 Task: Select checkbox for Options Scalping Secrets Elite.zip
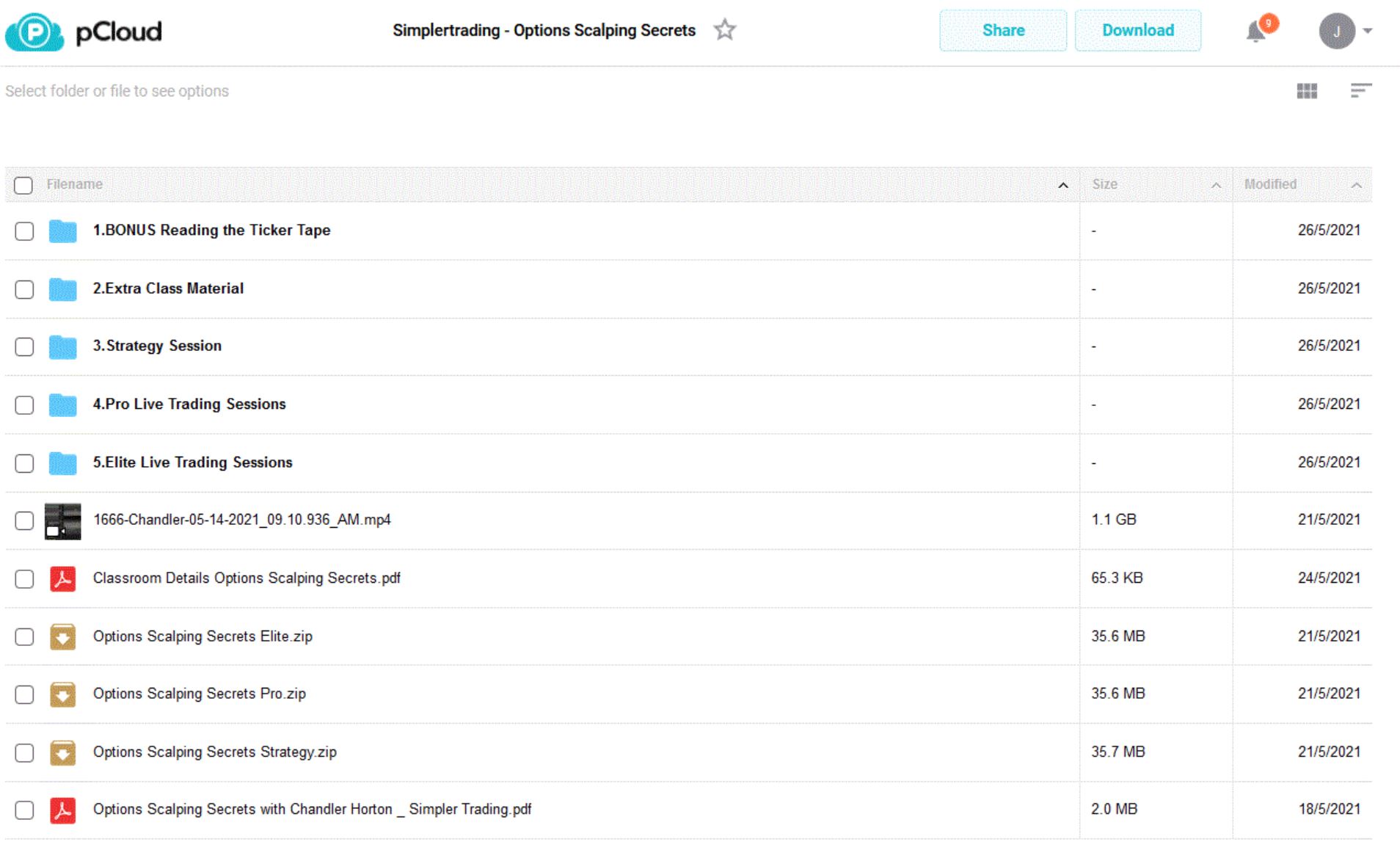pos(24,636)
